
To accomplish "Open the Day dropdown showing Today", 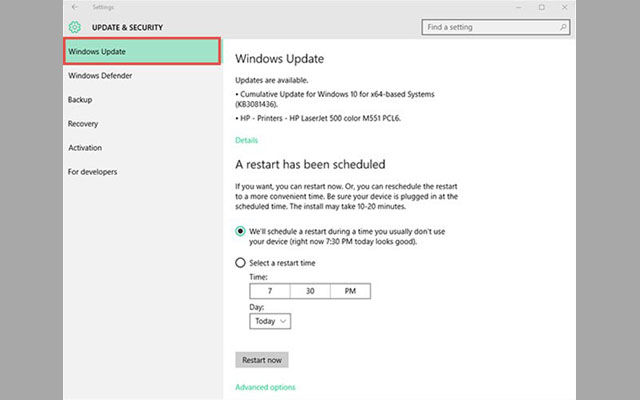I will point(270,321).
